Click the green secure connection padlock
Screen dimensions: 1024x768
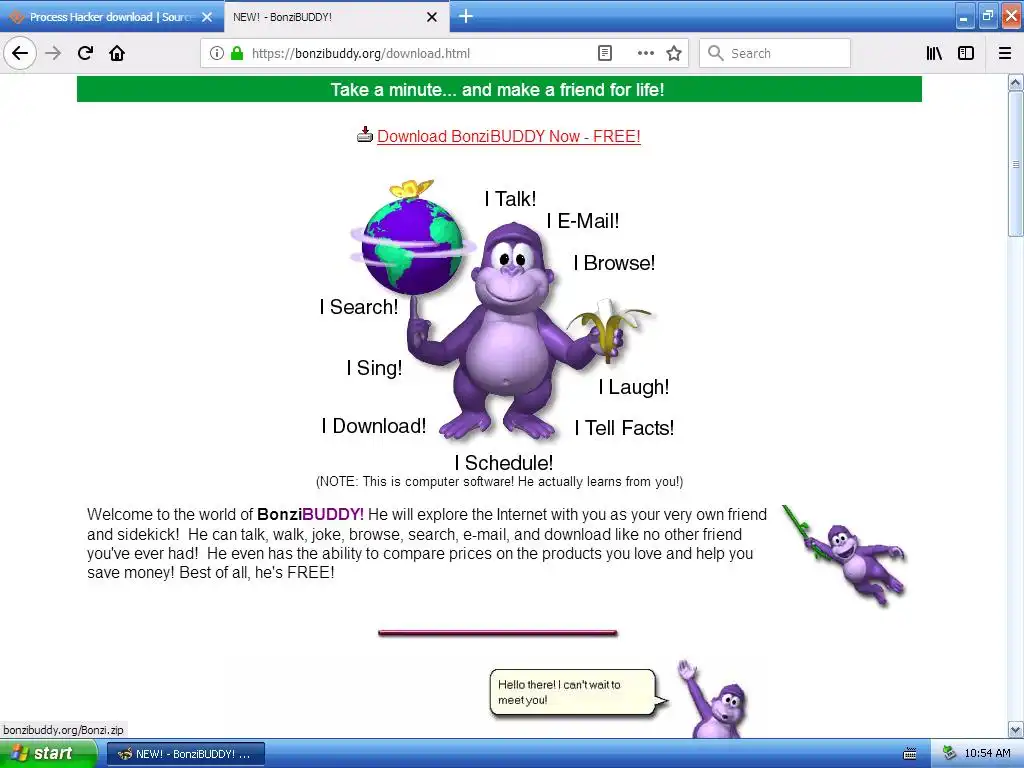[237, 53]
